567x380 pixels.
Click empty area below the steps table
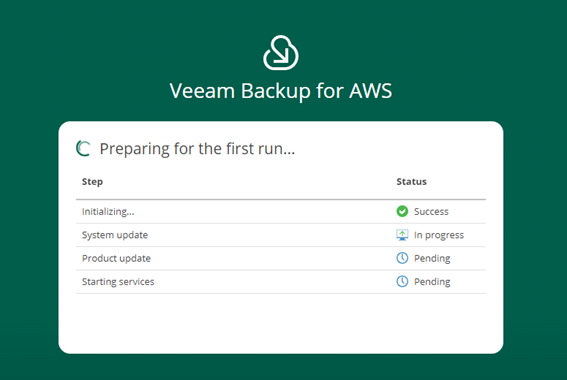(x=281, y=323)
